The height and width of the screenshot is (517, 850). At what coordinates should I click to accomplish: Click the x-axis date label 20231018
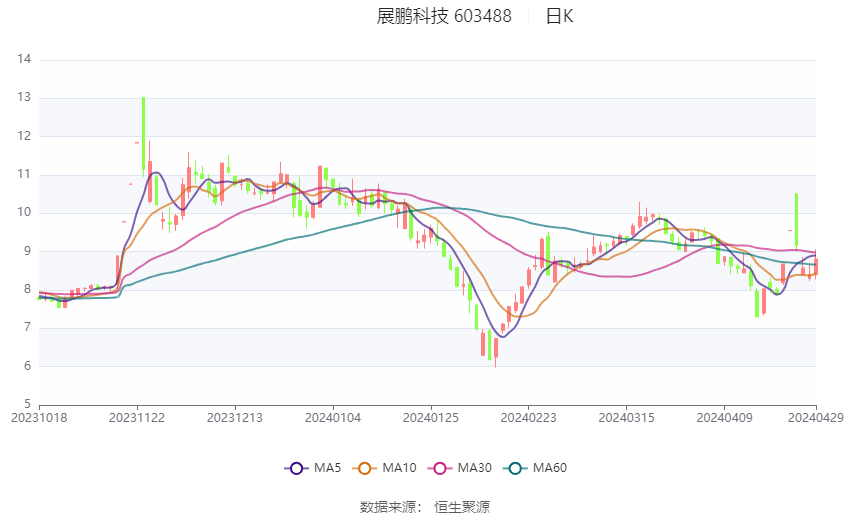(39, 418)
